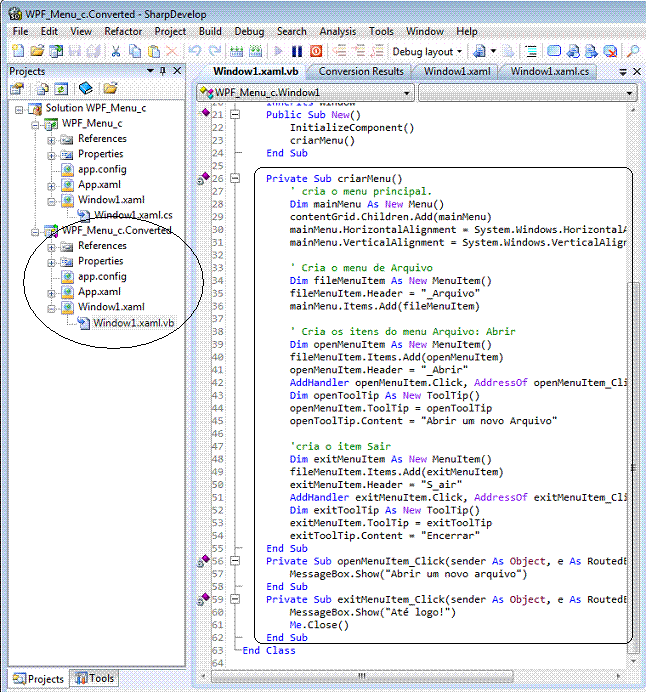The height and width of the screenshot is (692, 646).
Task: Switch to the Tools bottom tab
Action: coord(94,678)
